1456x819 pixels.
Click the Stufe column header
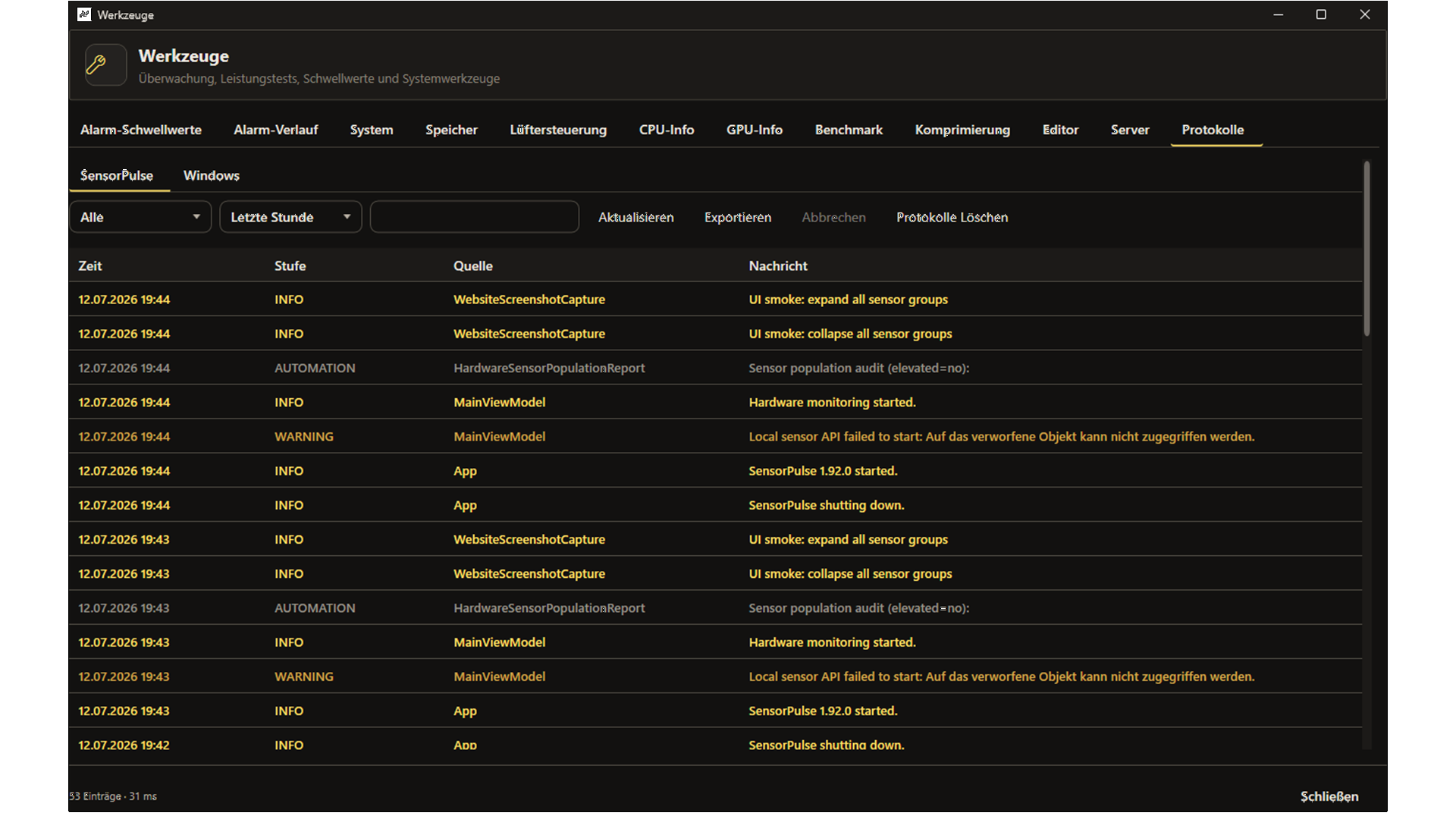point(290,266)
